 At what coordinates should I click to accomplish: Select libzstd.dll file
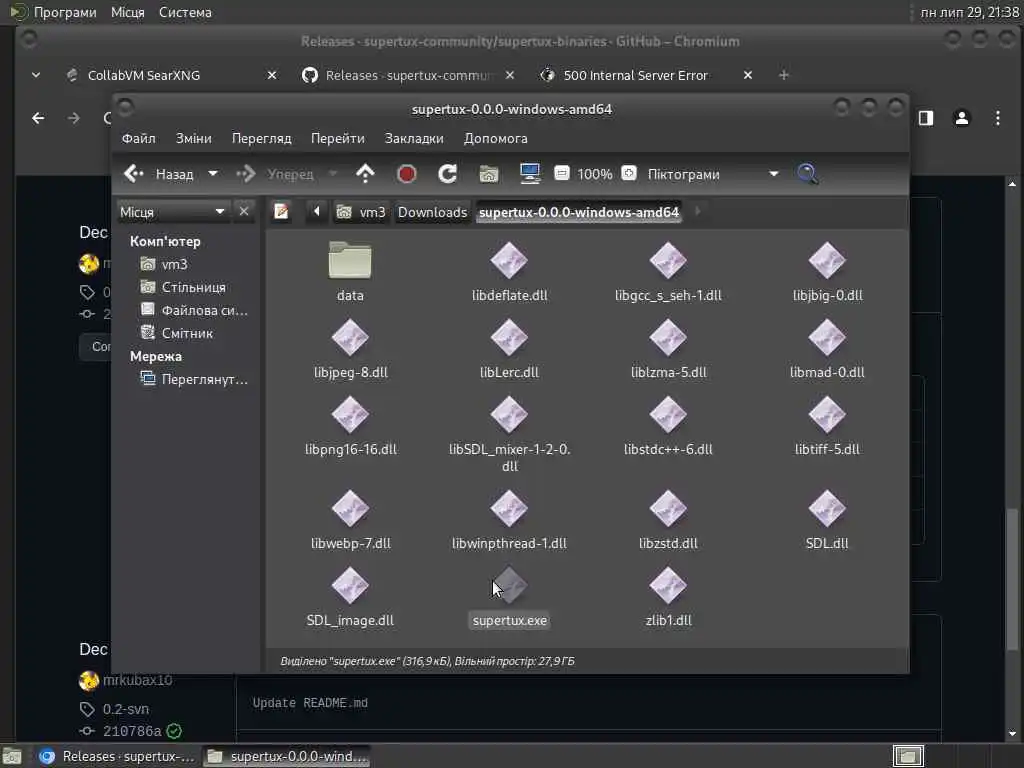pos(668,519)
